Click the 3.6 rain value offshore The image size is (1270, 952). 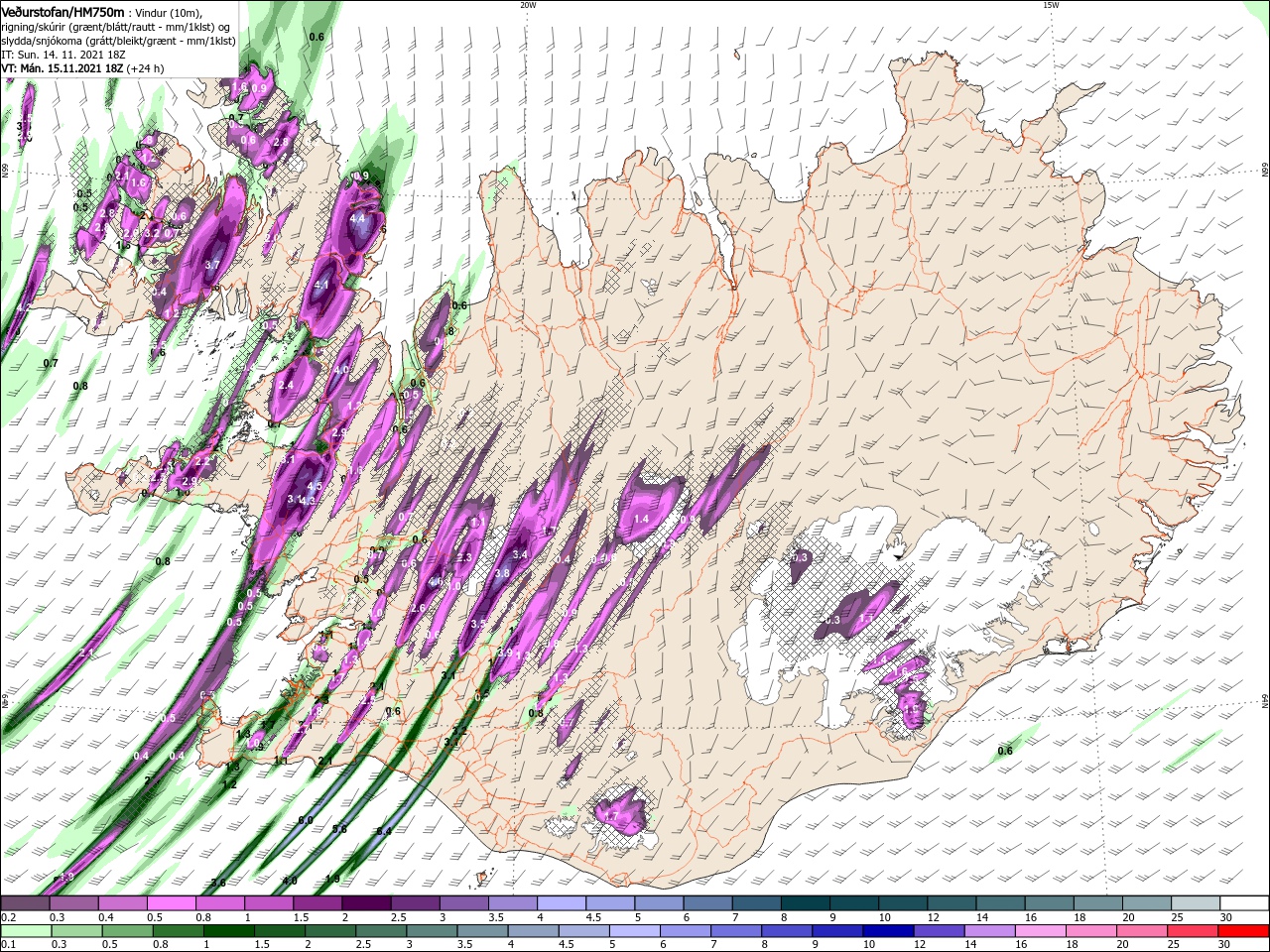[x=218, y=883]
